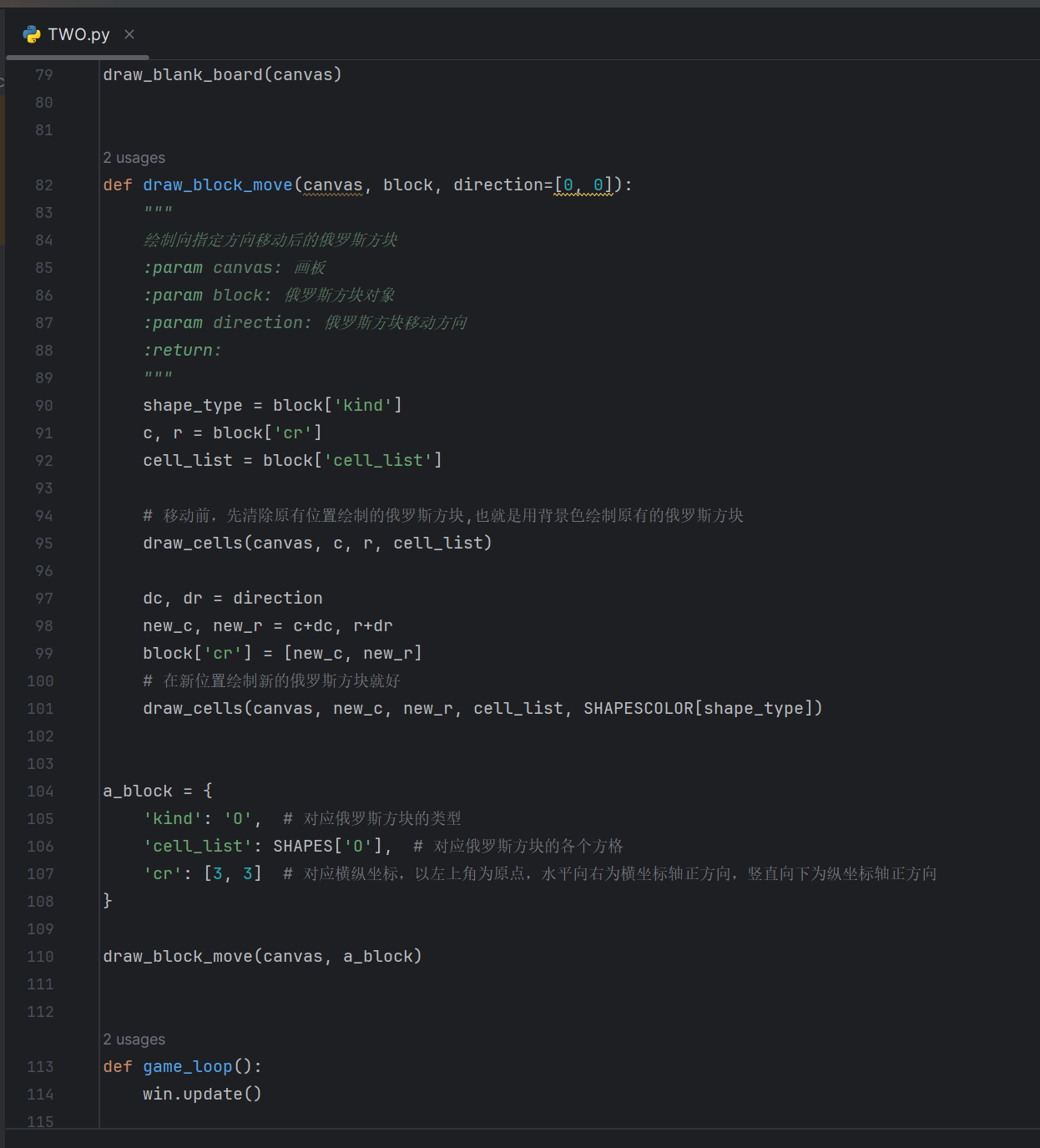Close the TWO.py tab
1040x1148 pixels.
click(129, 34)
